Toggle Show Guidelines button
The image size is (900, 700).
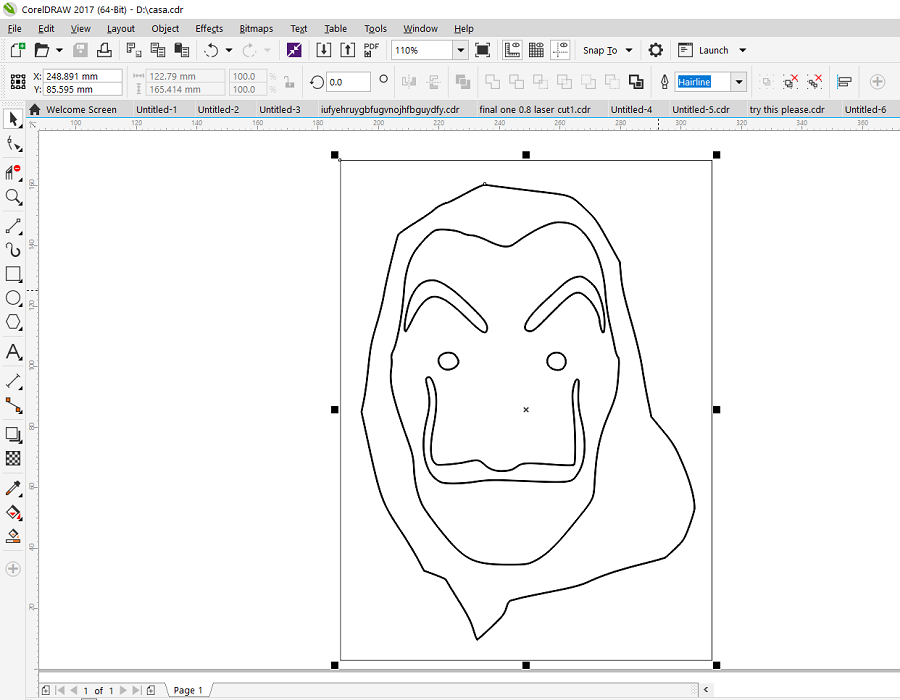coord(560,50)
